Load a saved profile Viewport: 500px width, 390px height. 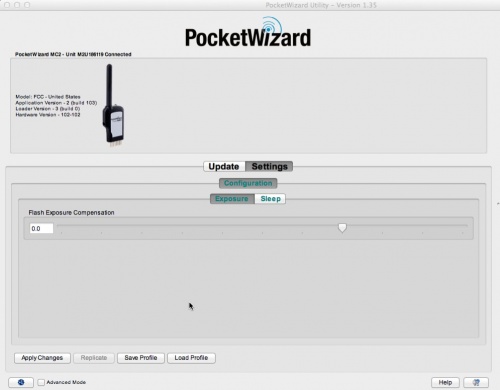pyautogui.click(x=191, y=358)
